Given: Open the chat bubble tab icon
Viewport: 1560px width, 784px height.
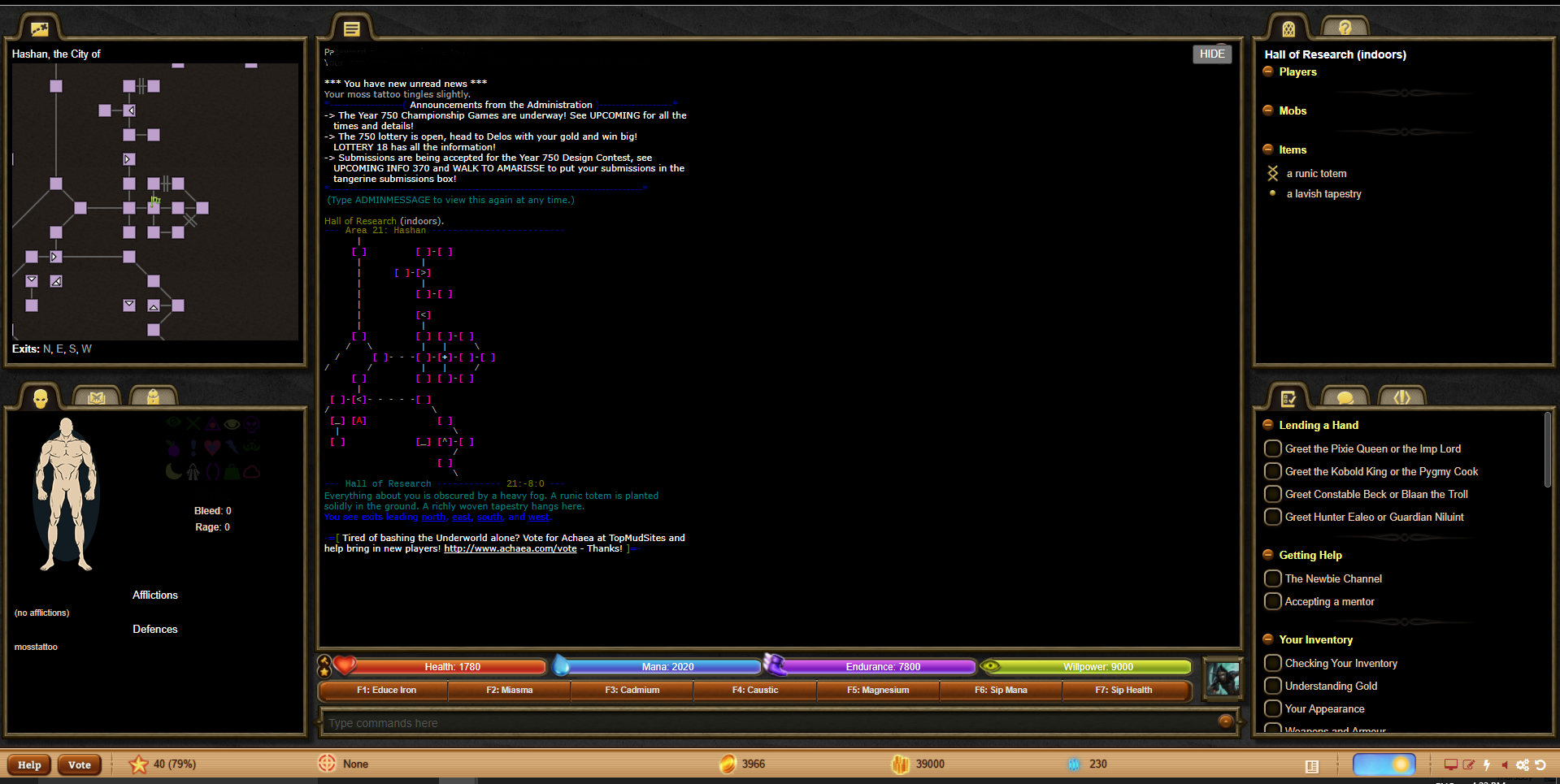Looking at the screenshot, I should point(1345,398).
